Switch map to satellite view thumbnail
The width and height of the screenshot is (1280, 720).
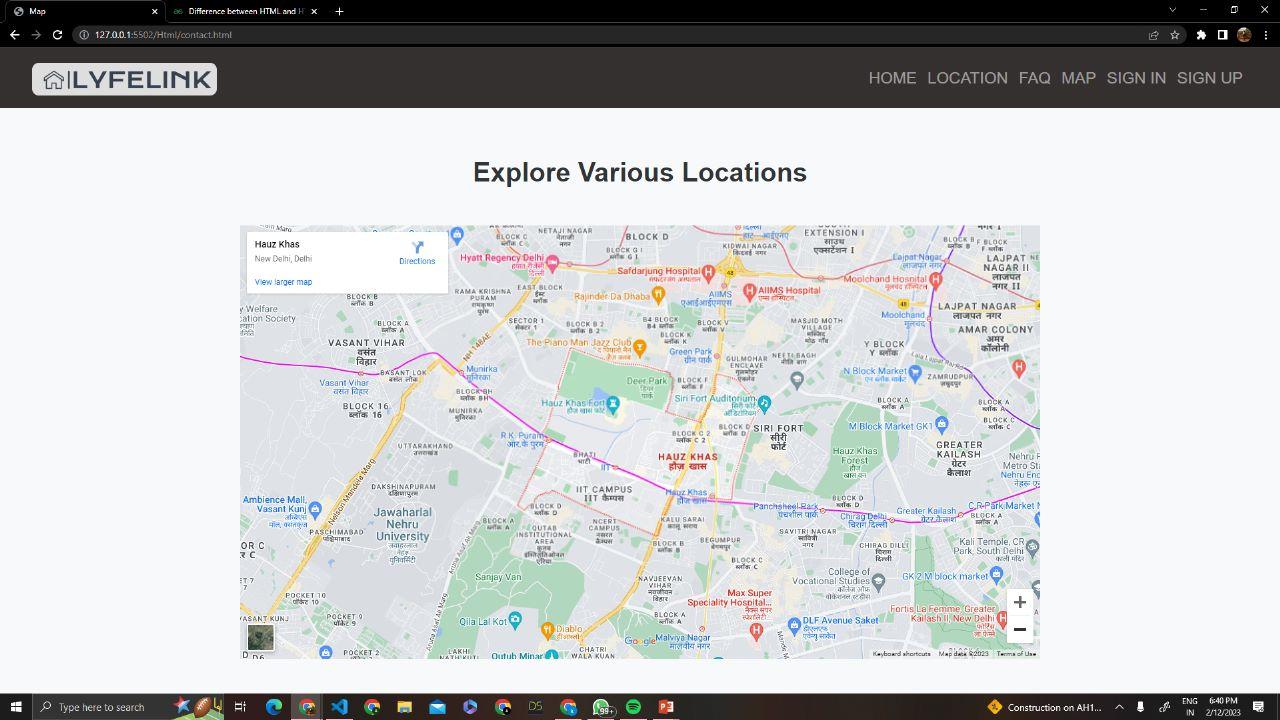click(260, 637)
